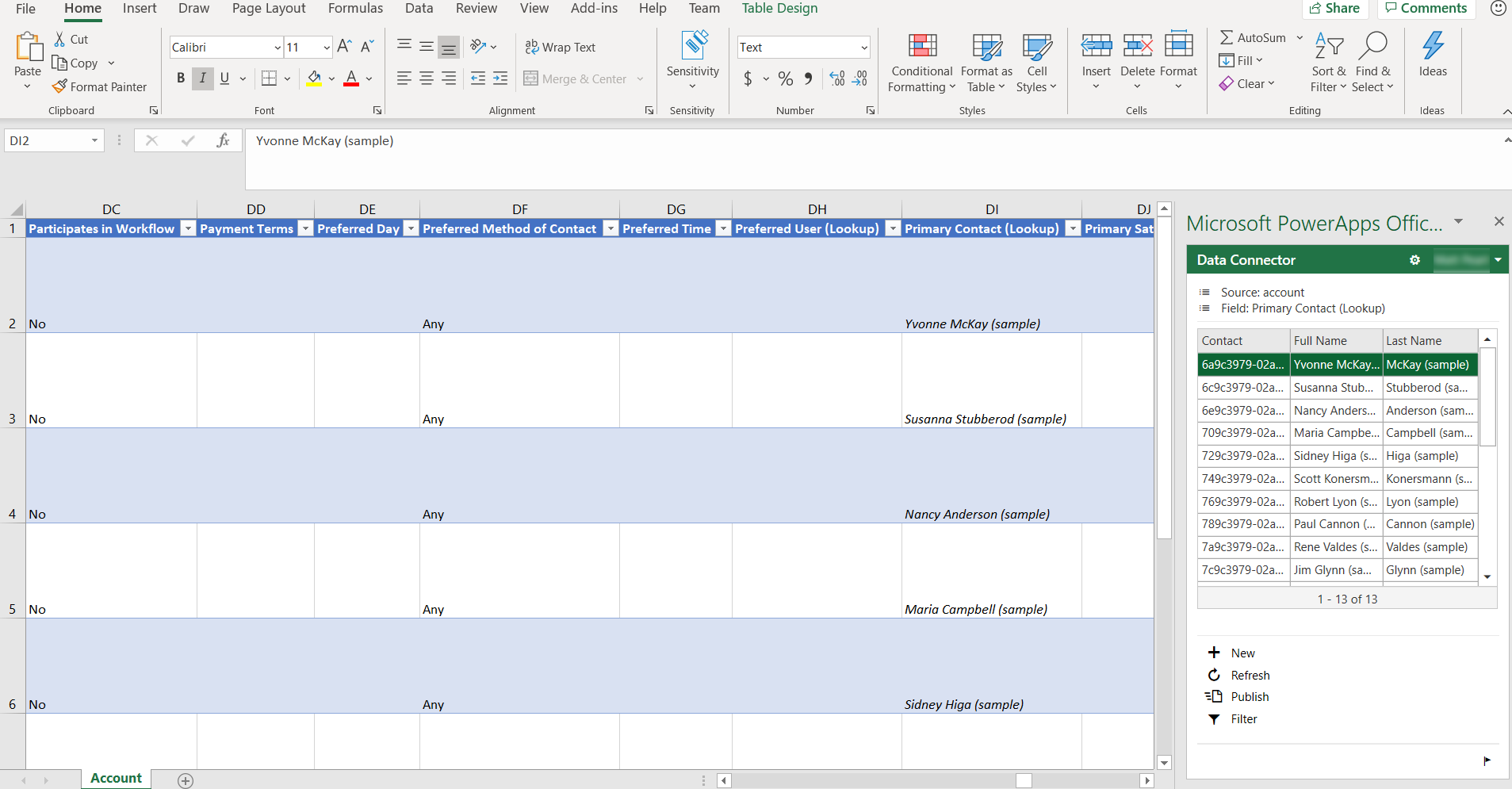This screenshot has height=789, width=1512.
Task: Enable Wrap Text for the selection
Action: click(x=561, y=47)
